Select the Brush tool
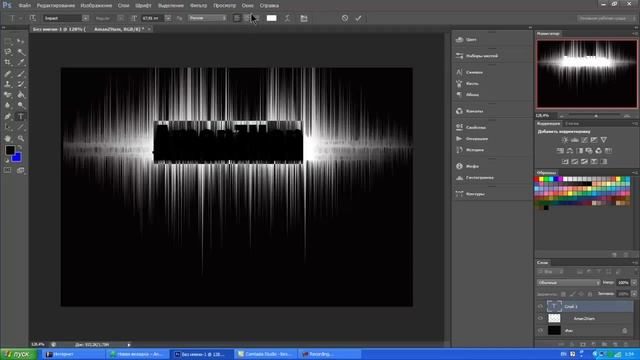Screen dimensions: 640x360 (20, 73)
